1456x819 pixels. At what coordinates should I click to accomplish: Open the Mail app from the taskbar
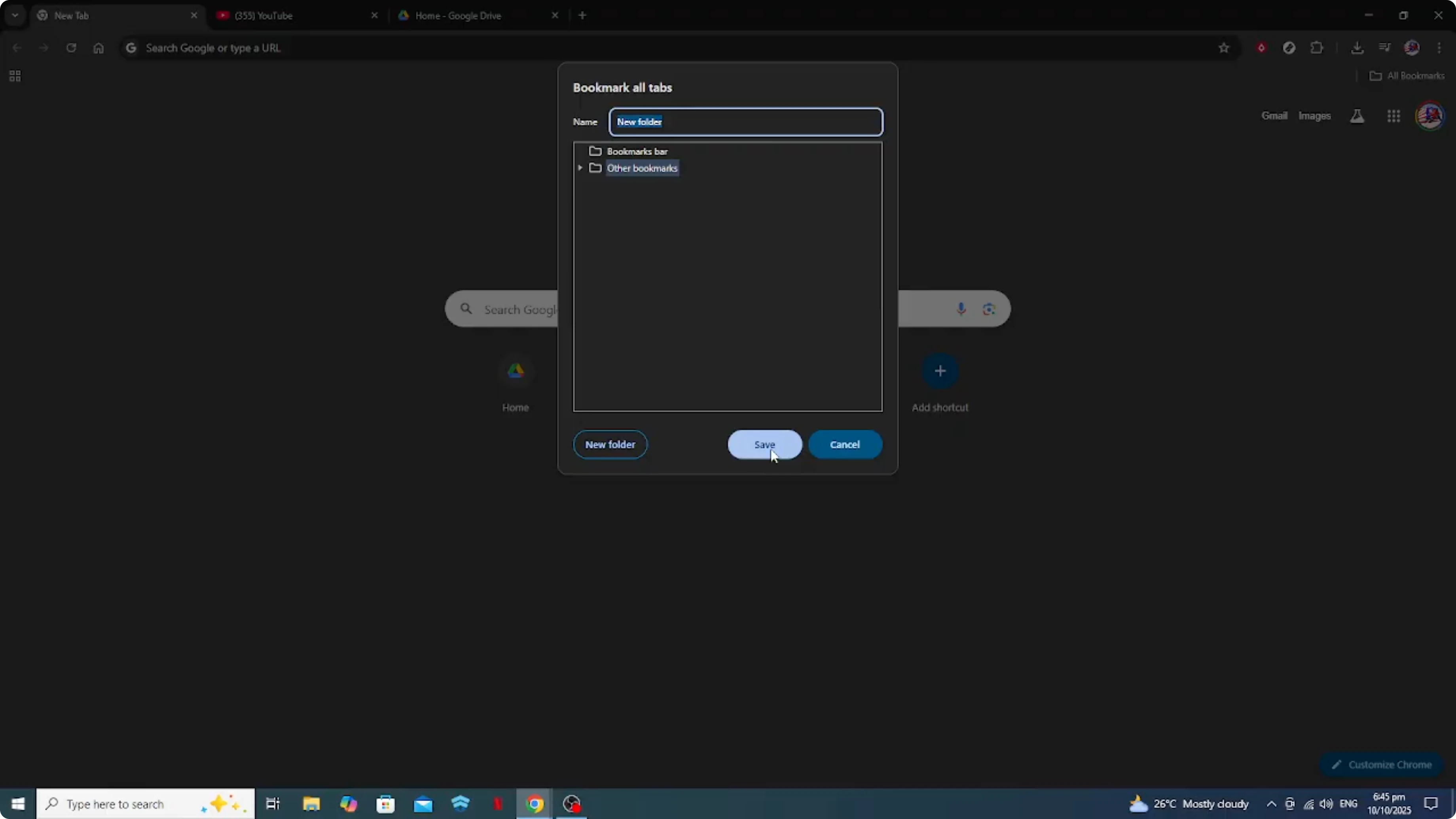tap(423, 803)
